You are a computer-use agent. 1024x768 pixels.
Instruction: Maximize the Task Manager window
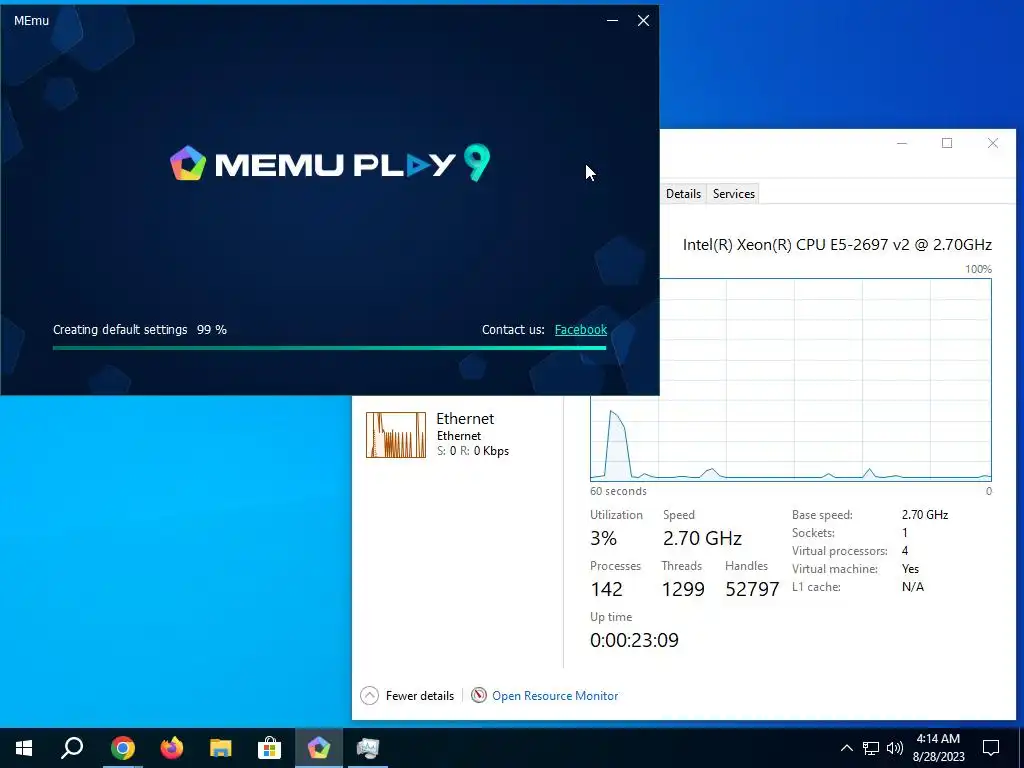(947, 143)
